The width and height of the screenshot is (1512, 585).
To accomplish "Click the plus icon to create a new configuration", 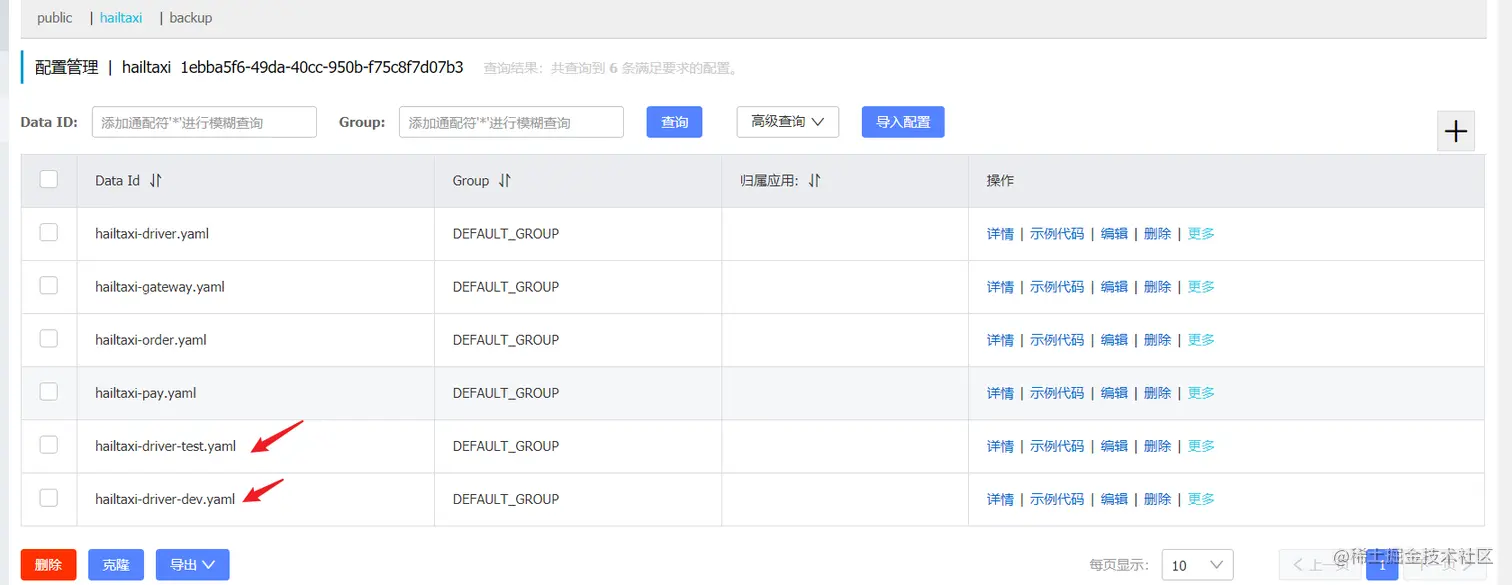I will click(1455, 130).
